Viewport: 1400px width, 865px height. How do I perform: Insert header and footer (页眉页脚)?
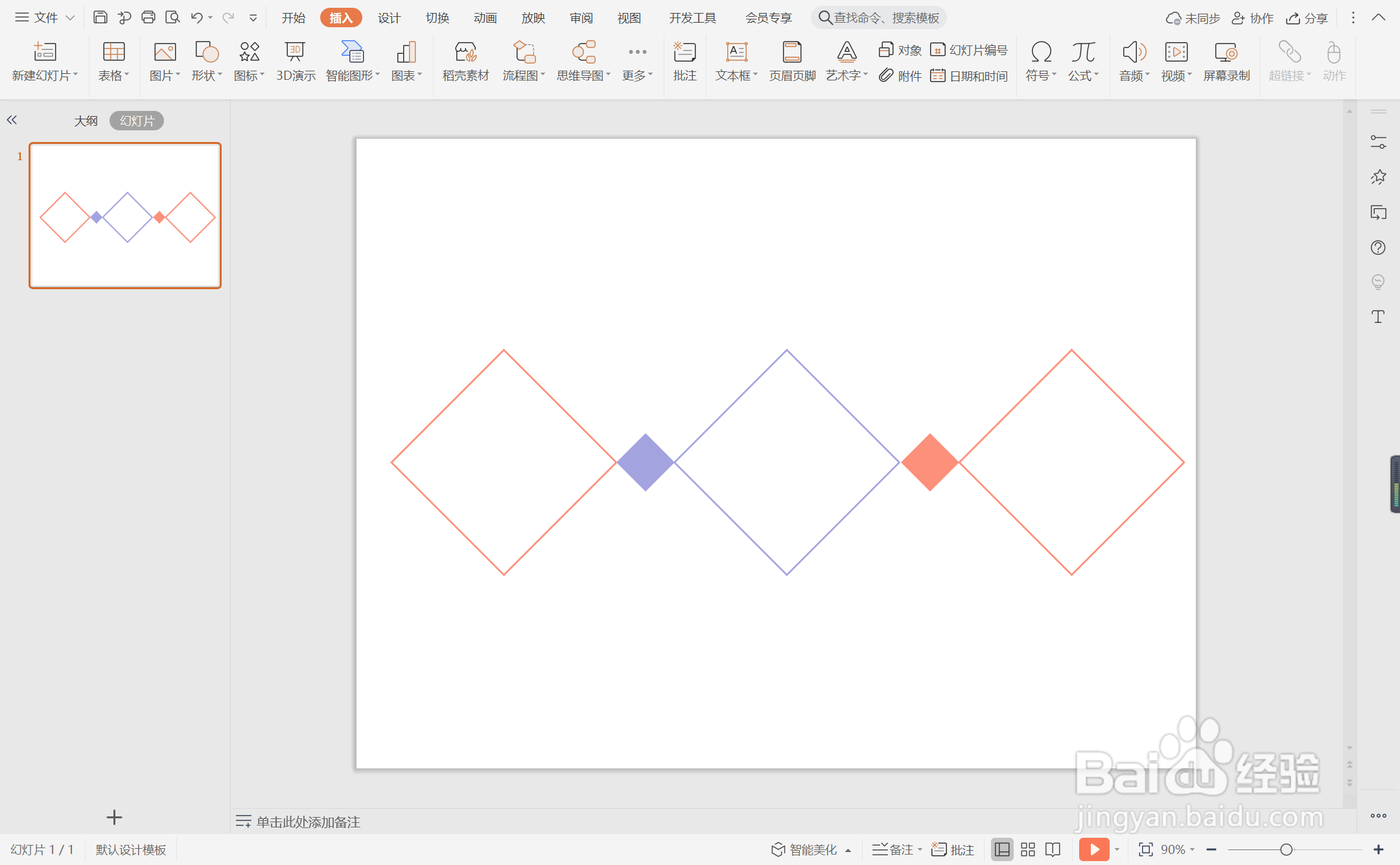click(791, 61)
